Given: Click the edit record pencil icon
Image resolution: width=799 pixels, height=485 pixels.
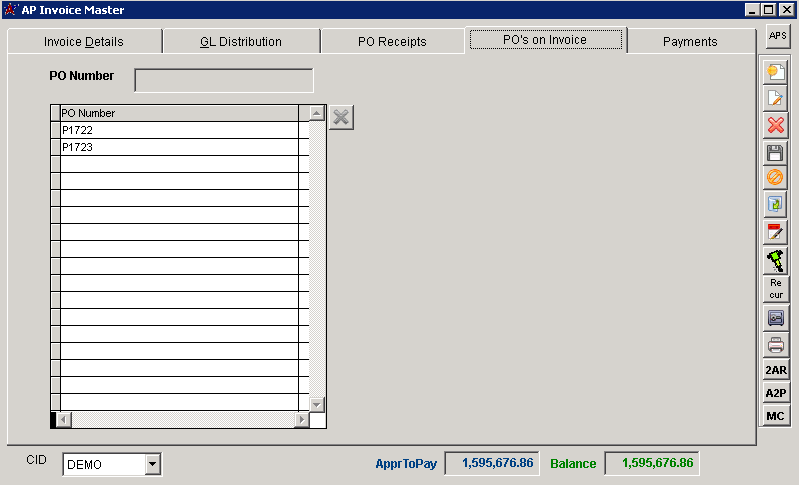Looking at the screenshot, I should coord(775,98).
